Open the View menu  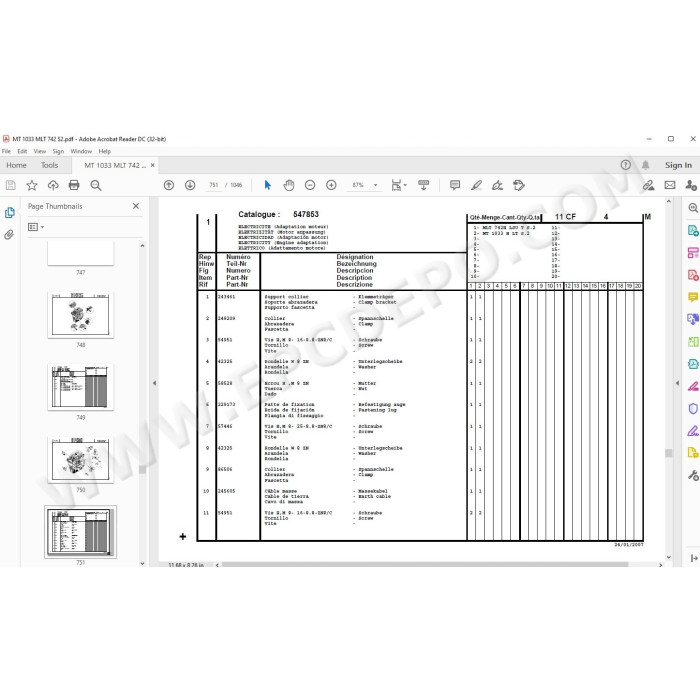coord(40,151)
